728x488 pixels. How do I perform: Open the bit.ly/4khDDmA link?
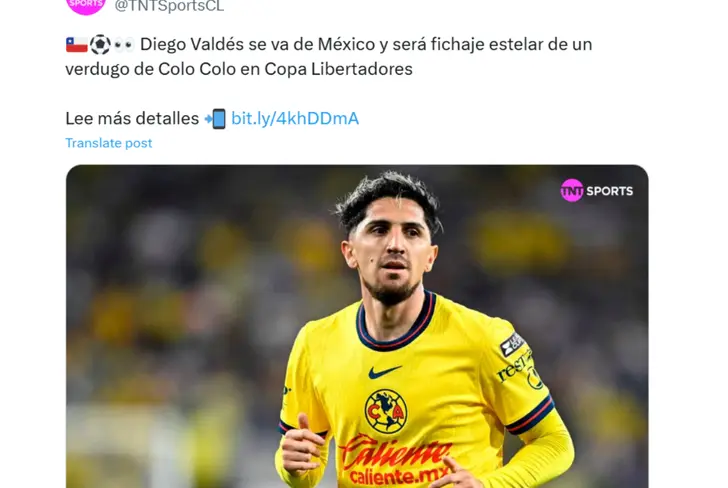295,118
